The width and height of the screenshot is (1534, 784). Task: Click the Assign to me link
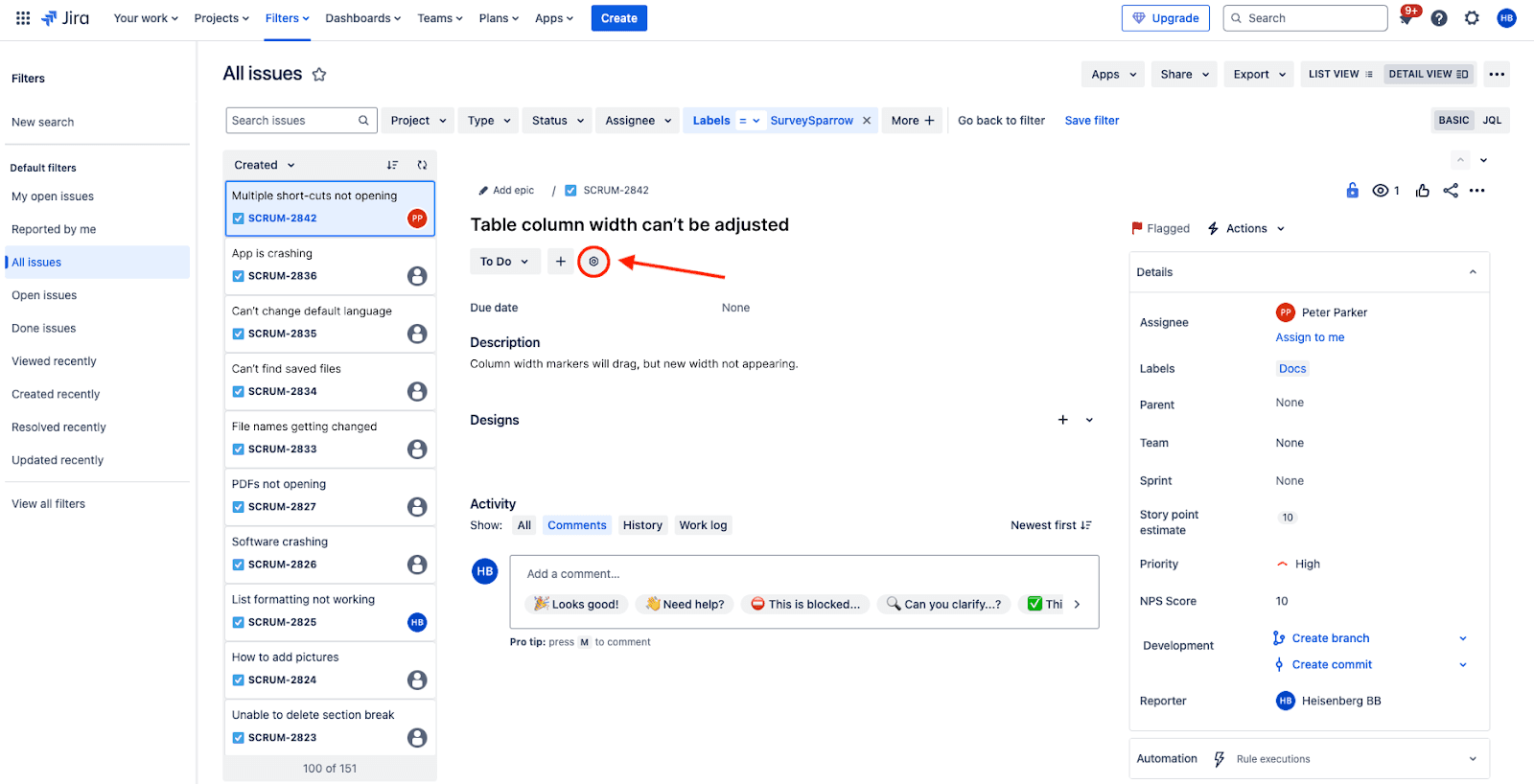1310,337
